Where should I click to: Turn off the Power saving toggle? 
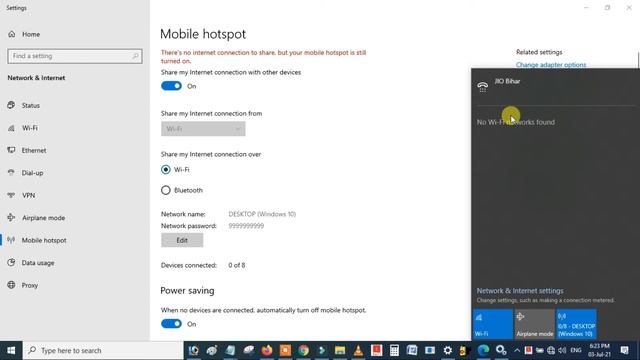171,324
